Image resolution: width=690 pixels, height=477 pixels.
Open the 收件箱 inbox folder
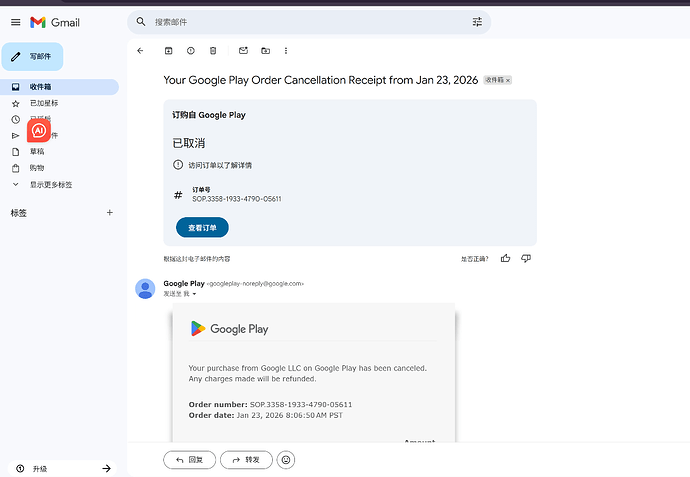pyautogui.click(x=59, y=87)
